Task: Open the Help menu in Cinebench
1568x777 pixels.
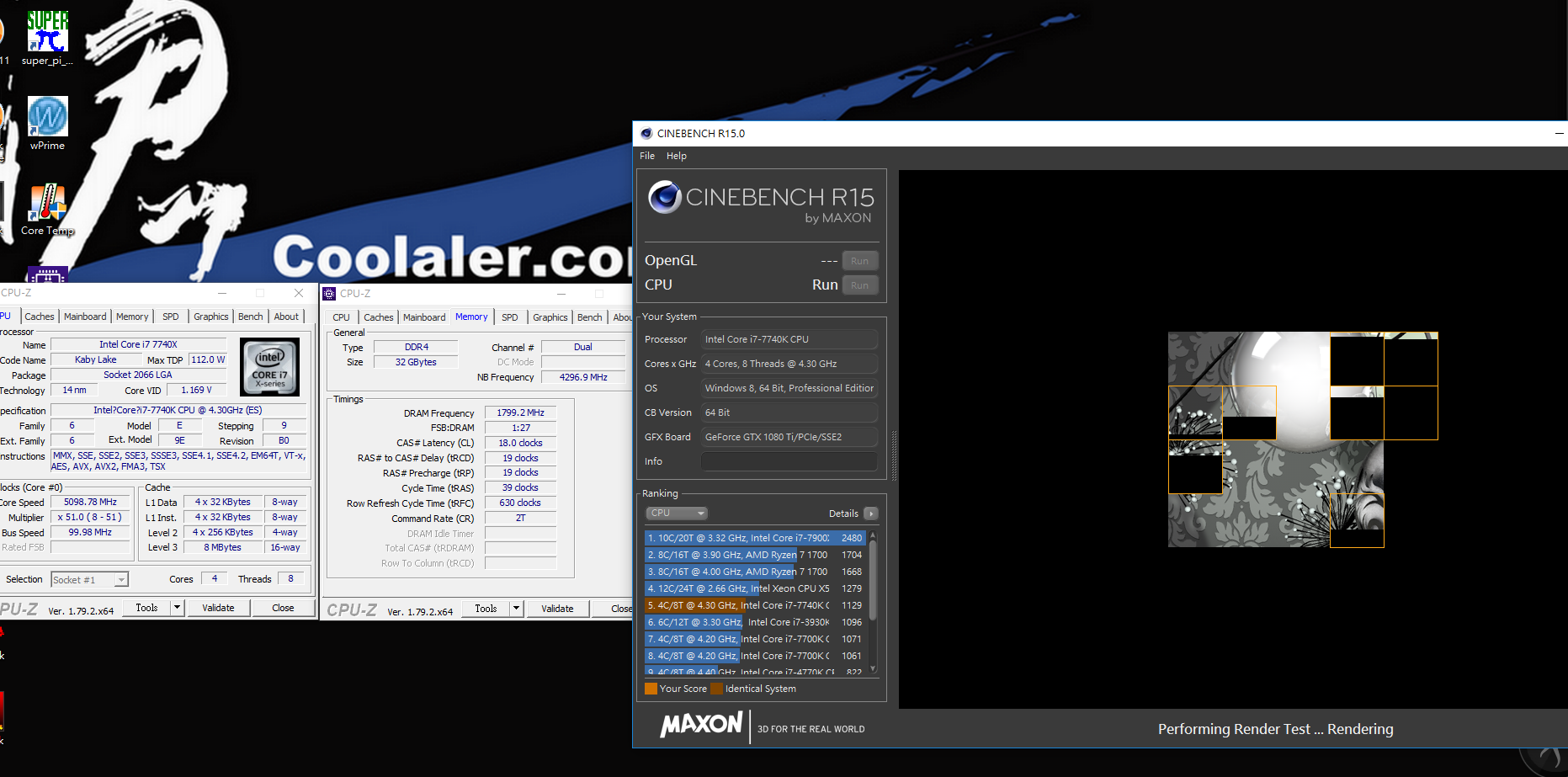Action: pyautogui.click(x=677, y=156)
